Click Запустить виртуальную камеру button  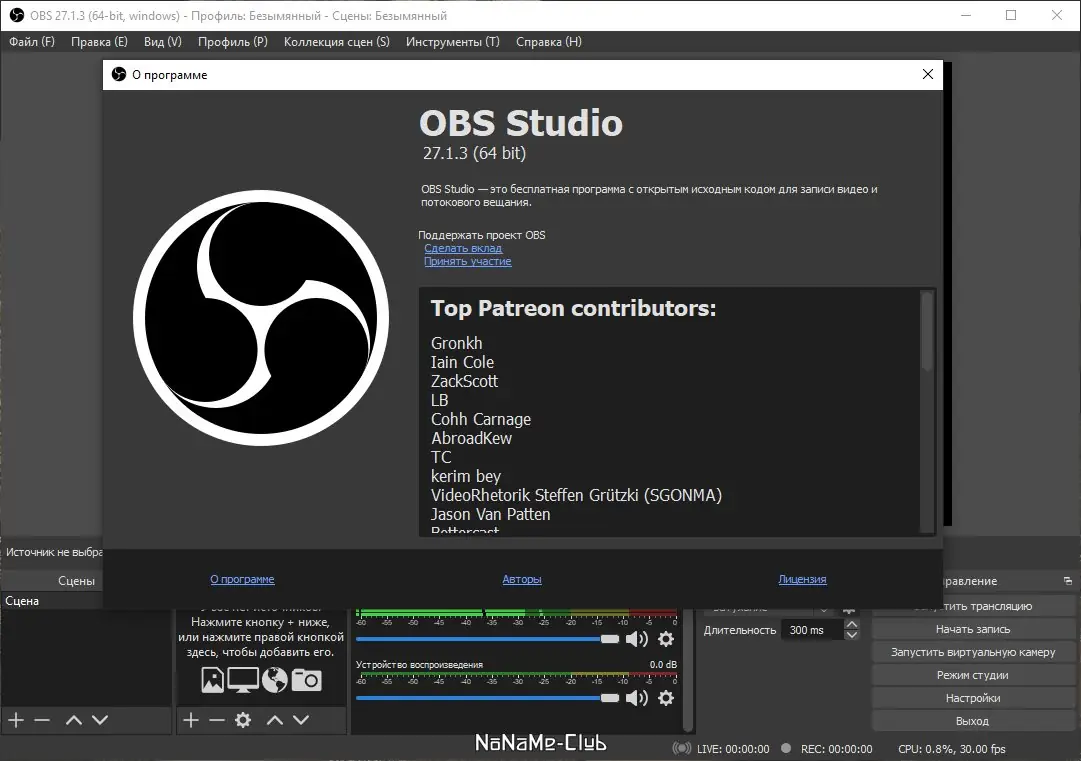[x=973, y=652]
